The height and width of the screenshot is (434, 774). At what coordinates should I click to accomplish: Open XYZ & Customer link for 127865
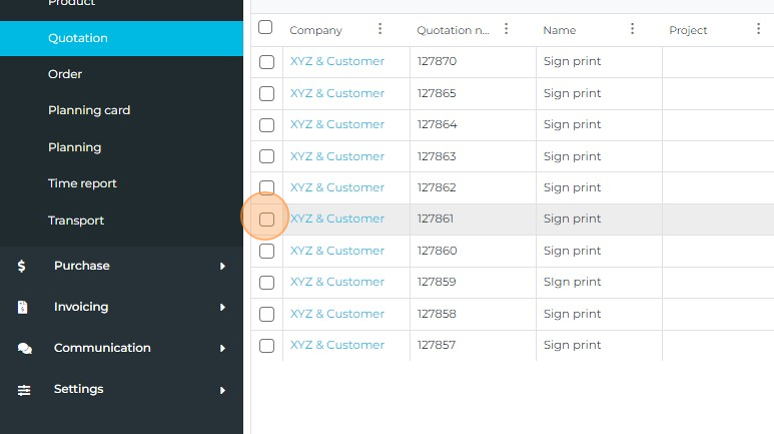point(337,93)
